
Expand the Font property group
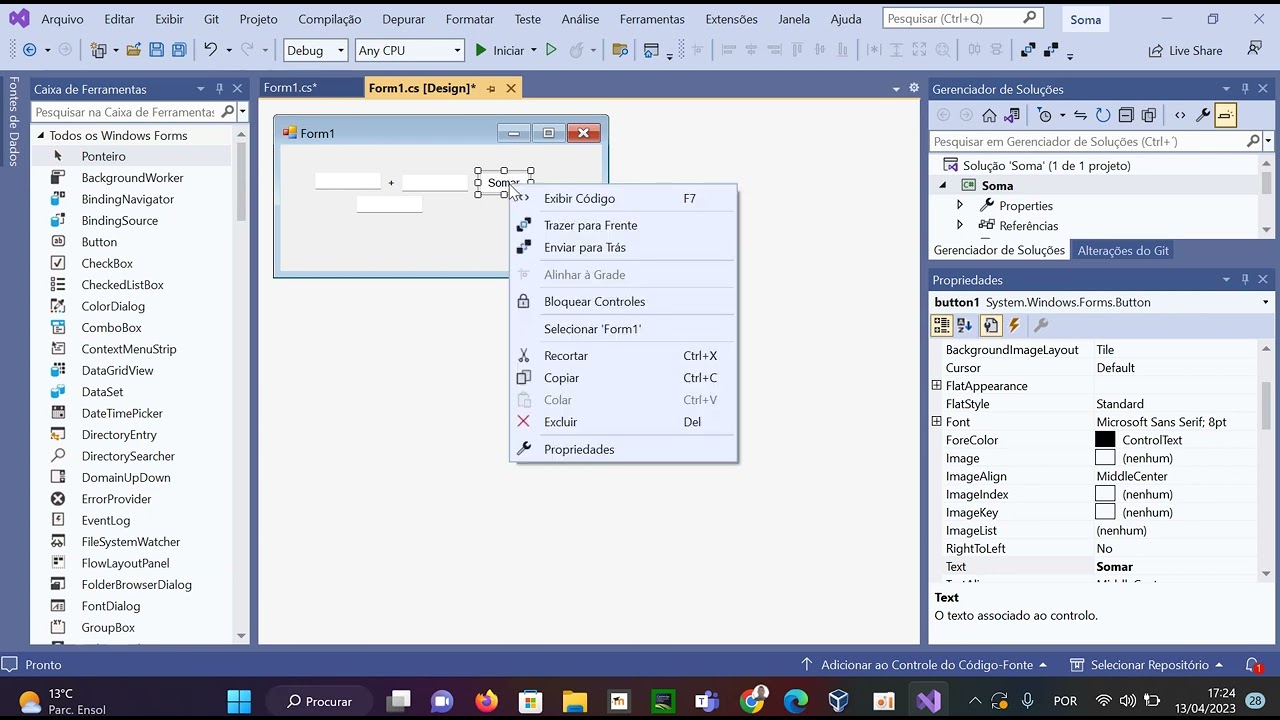937,422
